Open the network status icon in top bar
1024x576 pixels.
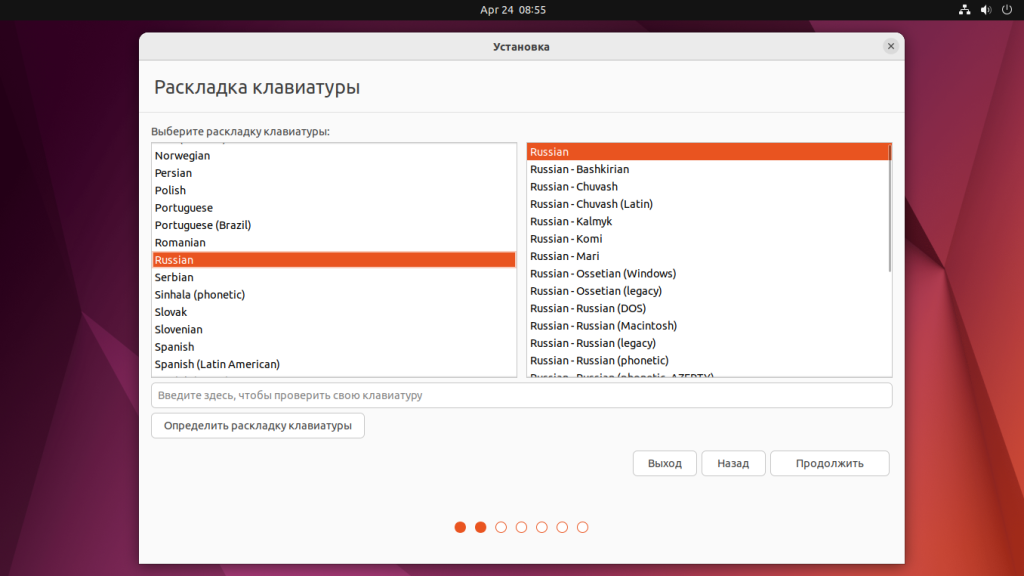click(x=964, y=10)
